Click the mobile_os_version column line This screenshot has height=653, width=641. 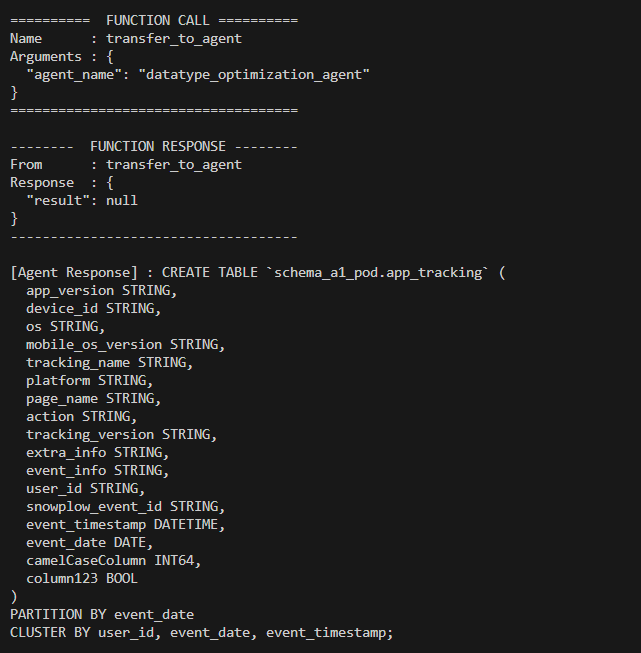pyautogui.click(x=125, y=344)
